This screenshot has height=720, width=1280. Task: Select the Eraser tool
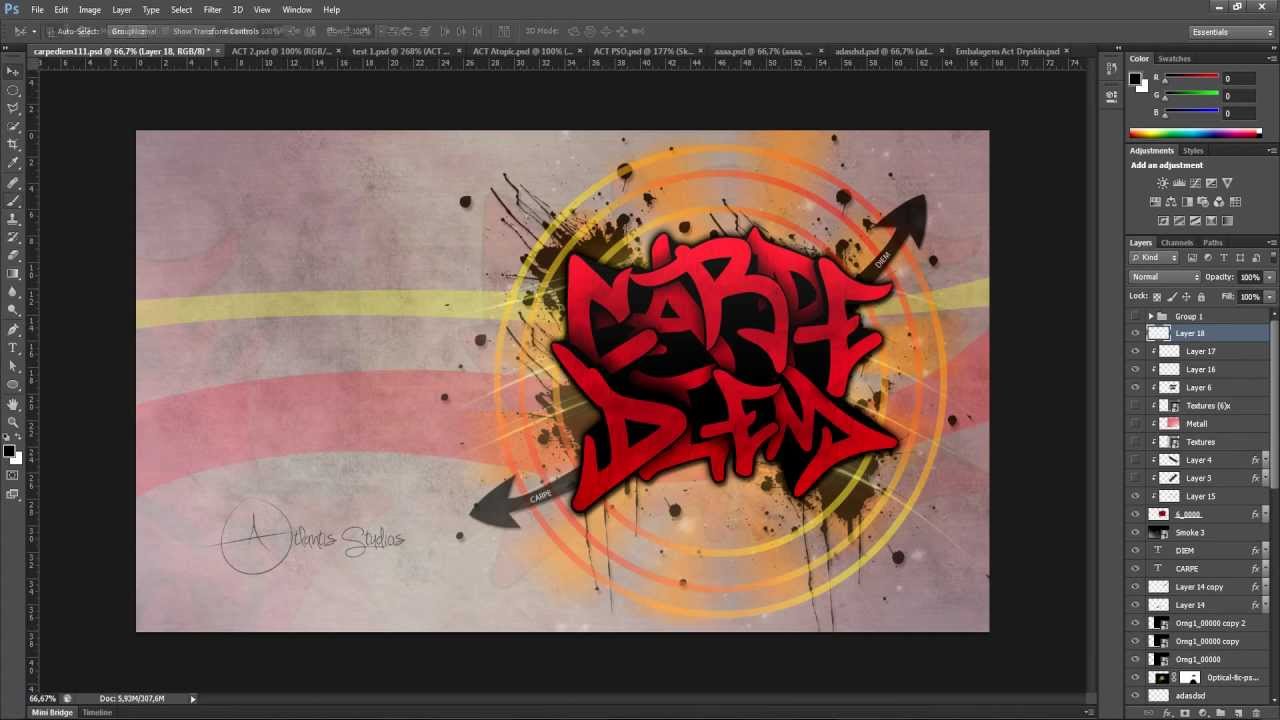[x=13, y=254]
